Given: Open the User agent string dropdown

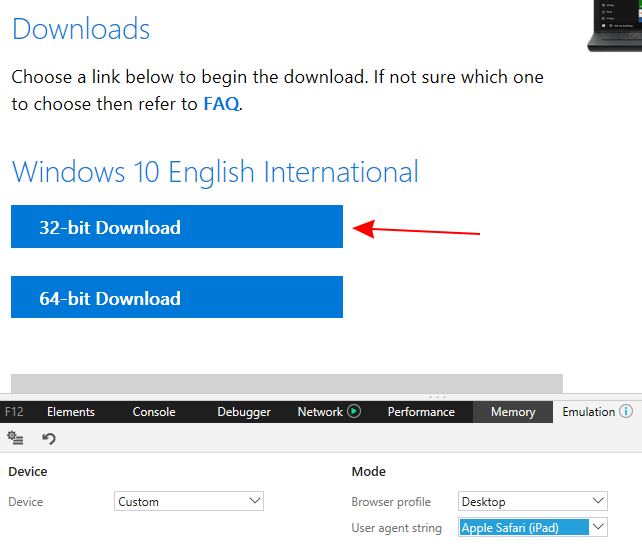Looking at the screenshot, I should (533, 527).
